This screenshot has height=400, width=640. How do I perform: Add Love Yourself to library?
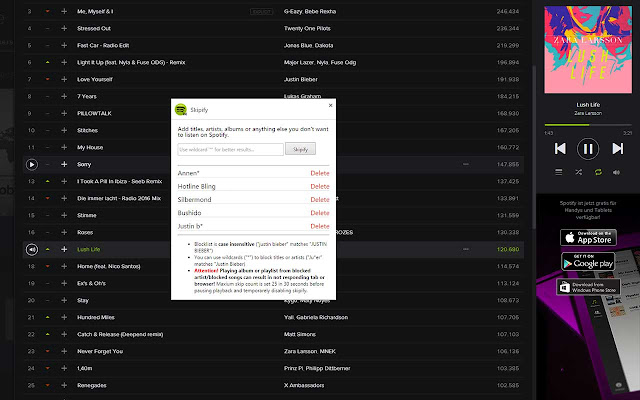point(64,79)
